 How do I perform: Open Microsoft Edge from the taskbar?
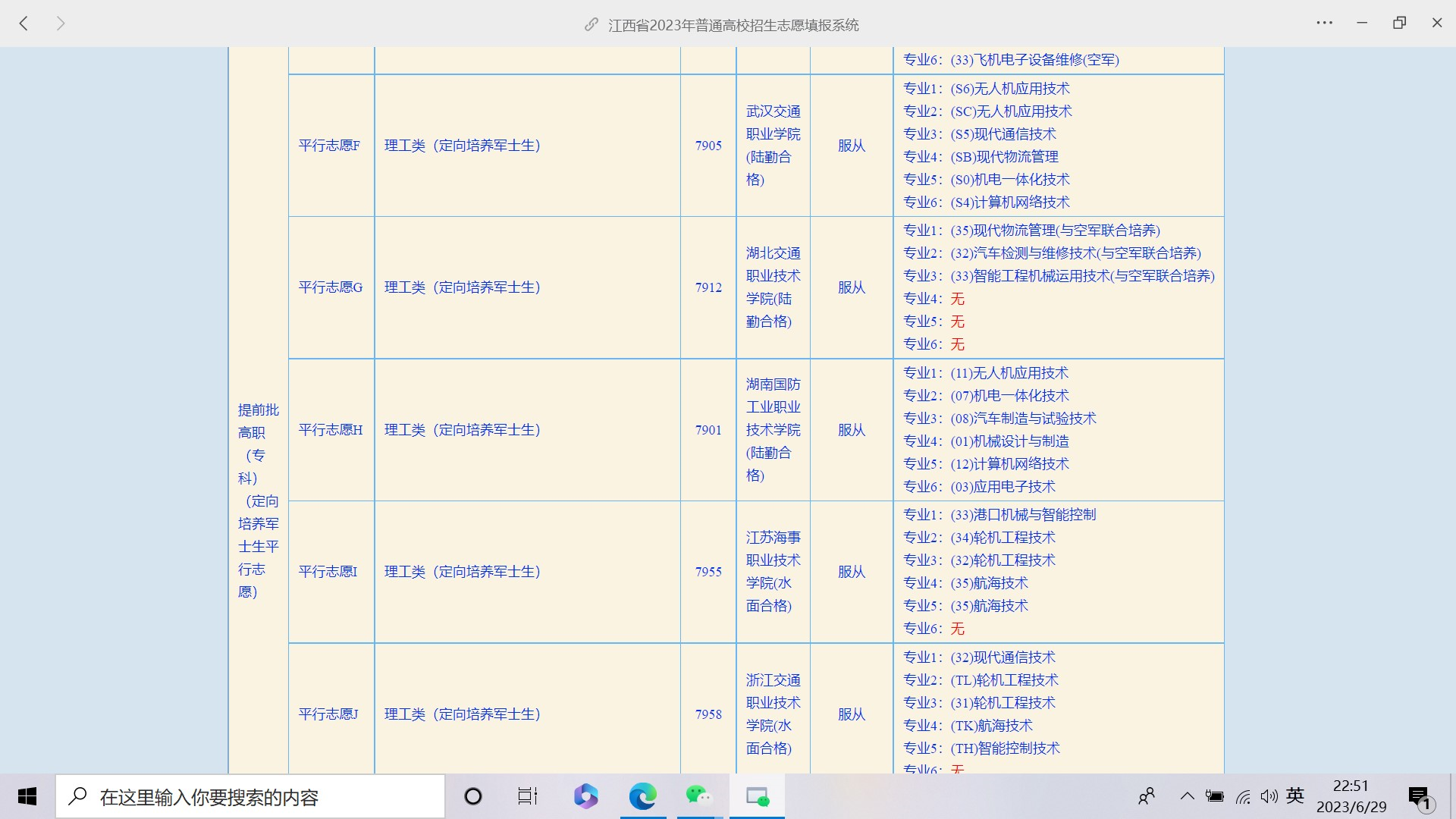[x=642, y=796]
